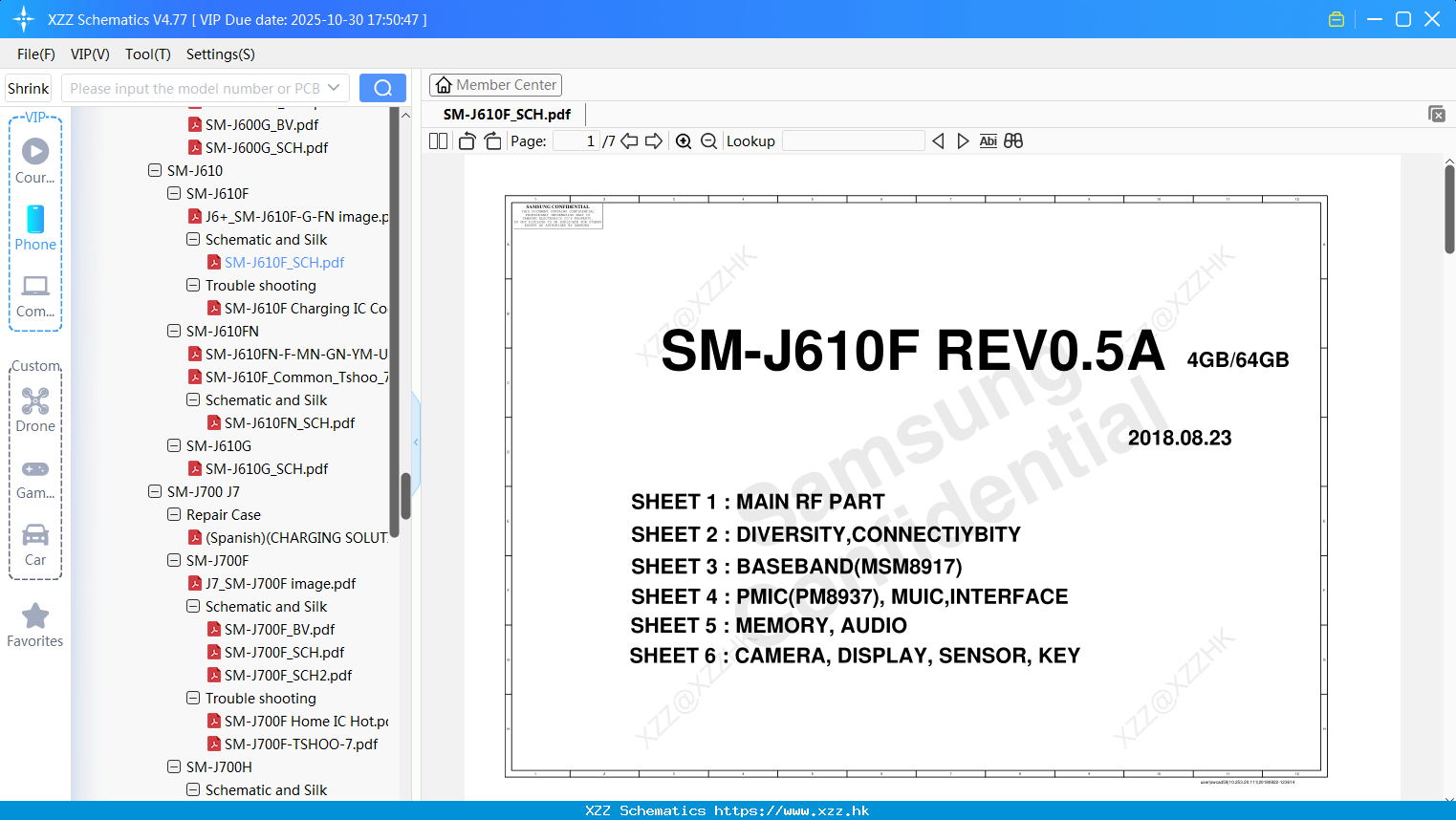This screenshot has width=1456, height=820.
Task: Open SM-J700F_BV.pdf file
Action: pyautogui.click(x=272, y=629)
